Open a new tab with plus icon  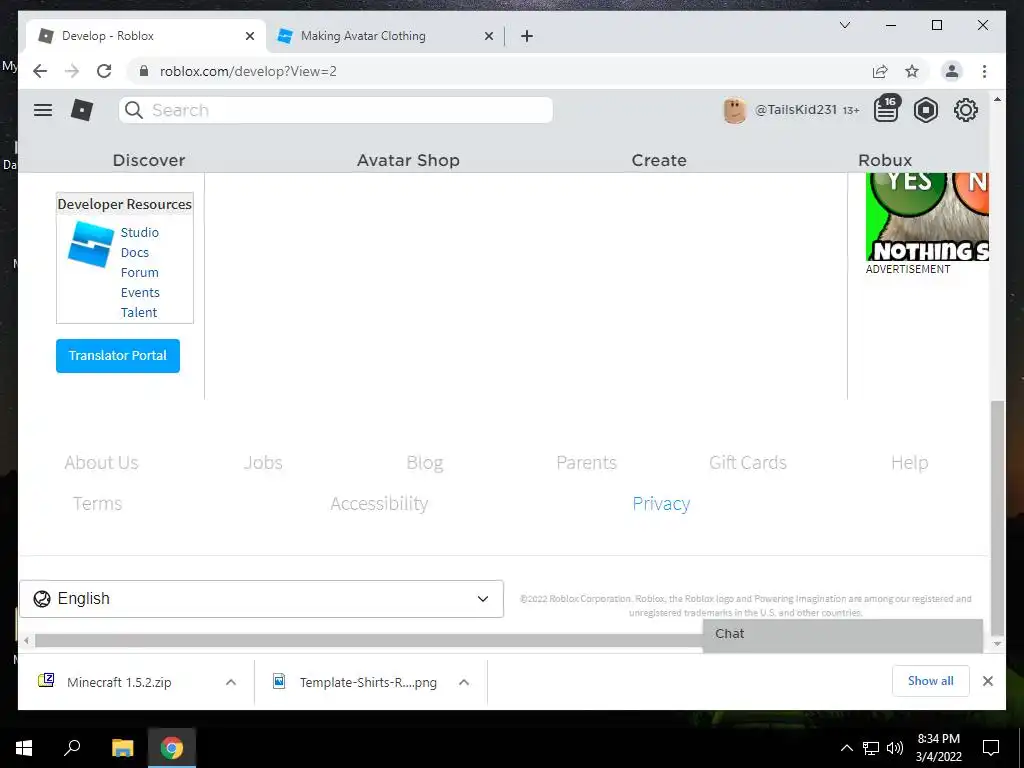(x=527, y=36)
